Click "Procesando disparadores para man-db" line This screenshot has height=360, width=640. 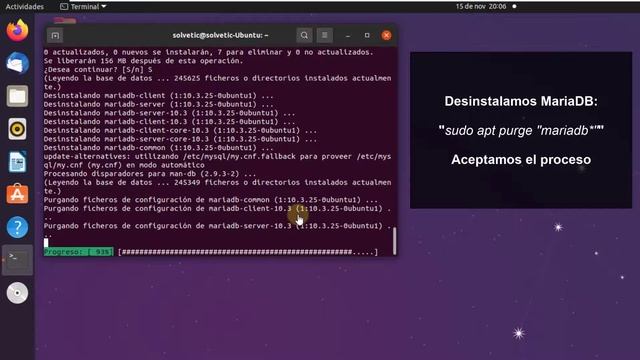150,174
